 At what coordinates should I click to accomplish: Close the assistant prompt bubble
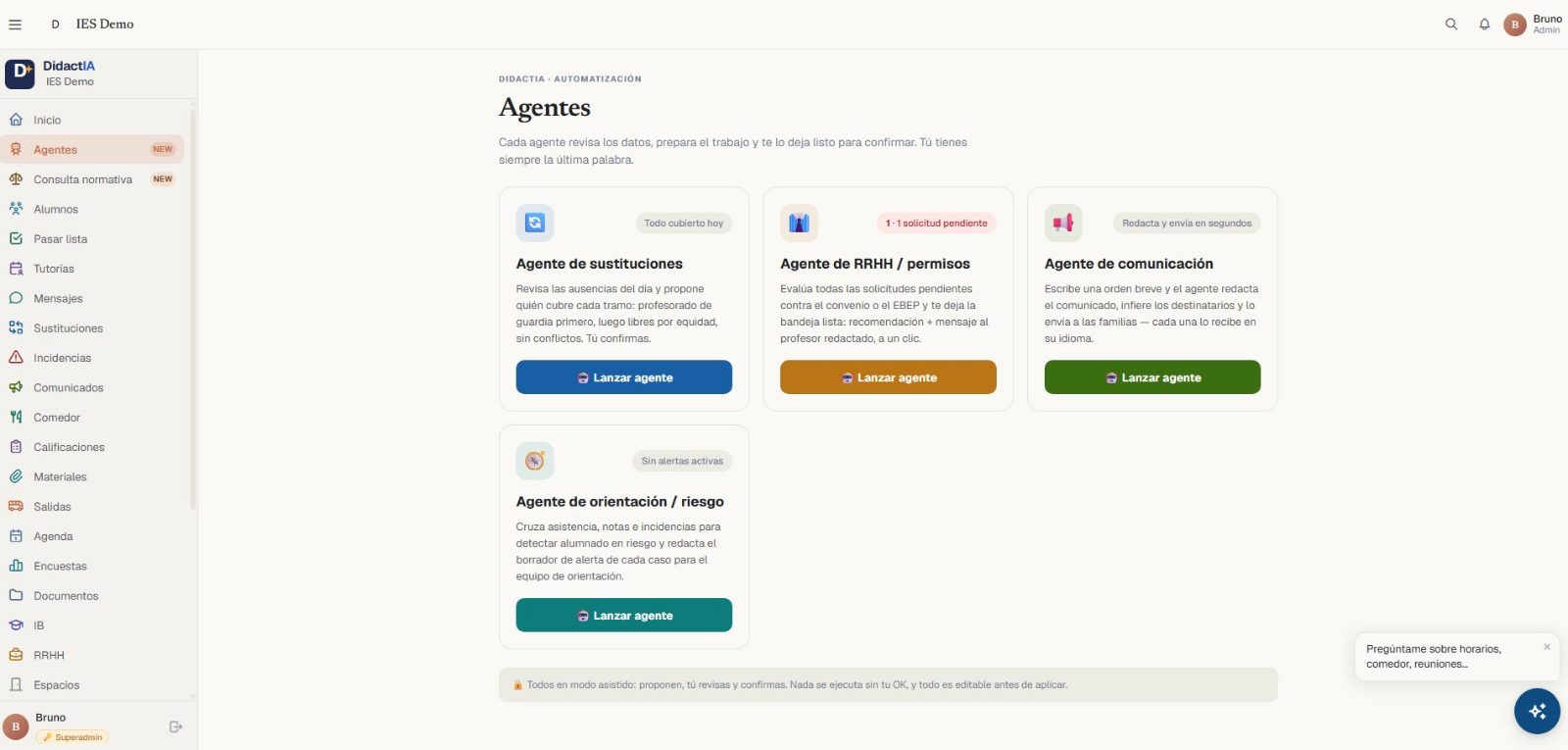coord(1546,647)
